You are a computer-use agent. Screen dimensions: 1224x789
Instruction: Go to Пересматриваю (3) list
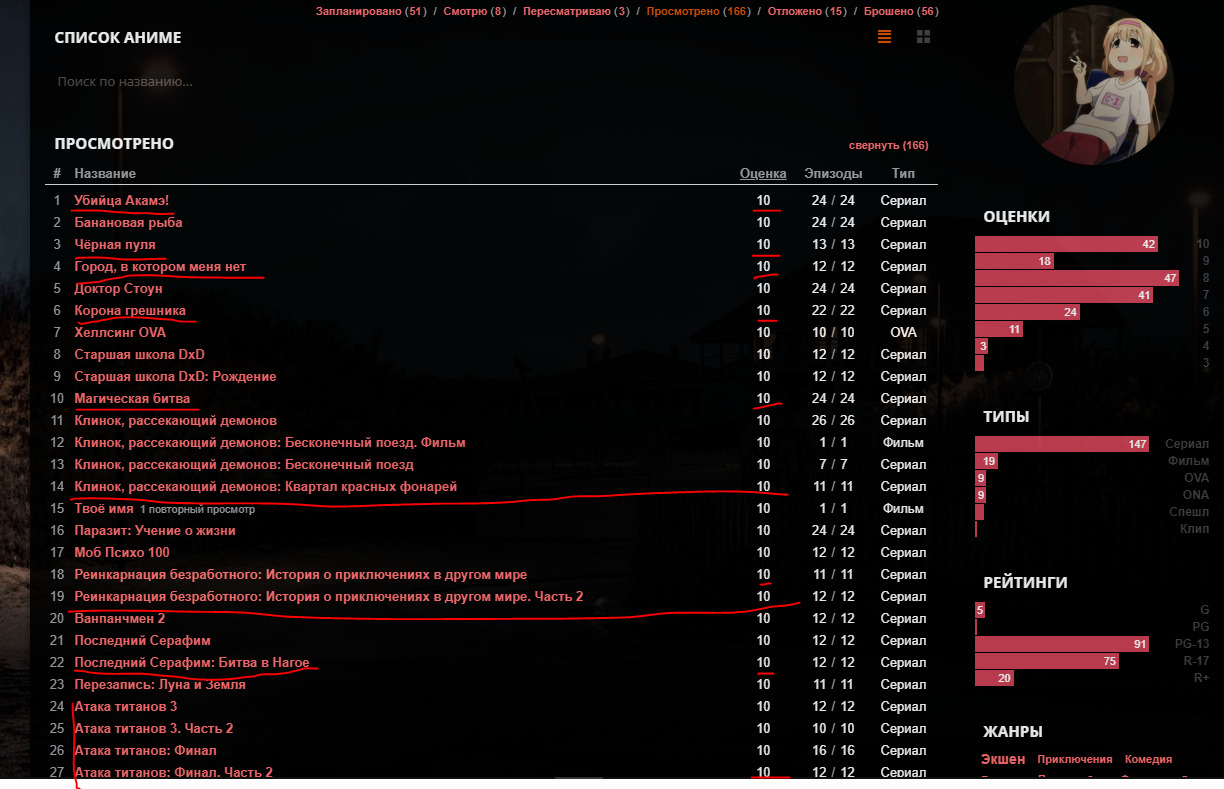pos(576,11)
